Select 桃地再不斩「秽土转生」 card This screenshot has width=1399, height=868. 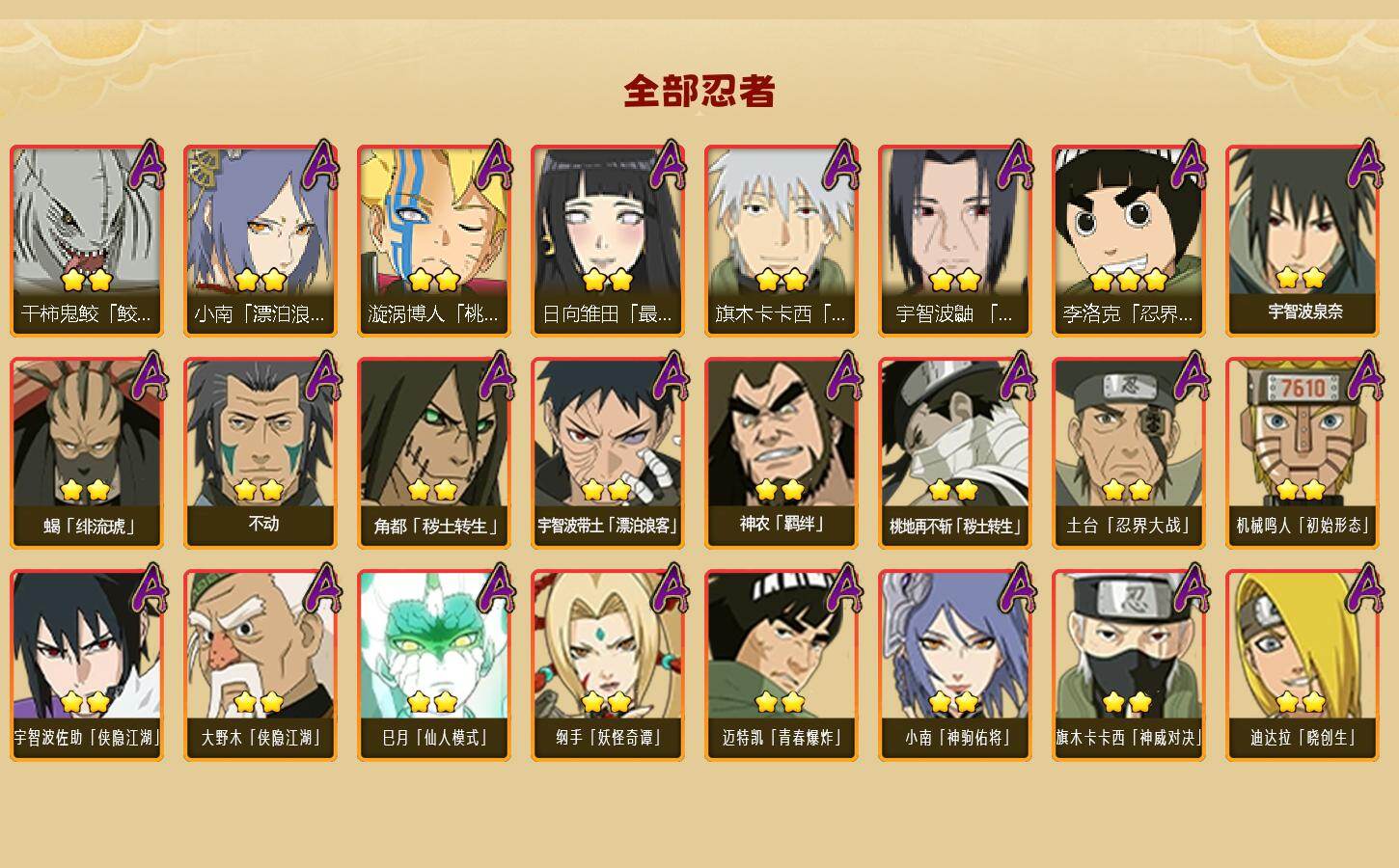coord(955,453)
